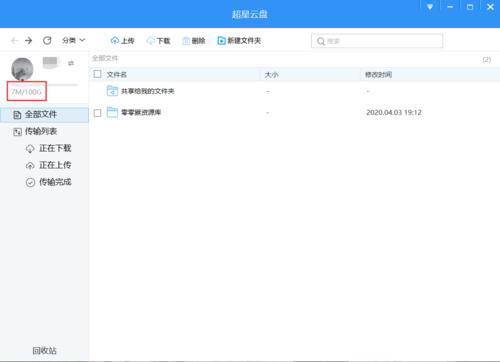Click the 全部文件 document icon
Viewport: 500px width, 362px height.
[17, 115]
